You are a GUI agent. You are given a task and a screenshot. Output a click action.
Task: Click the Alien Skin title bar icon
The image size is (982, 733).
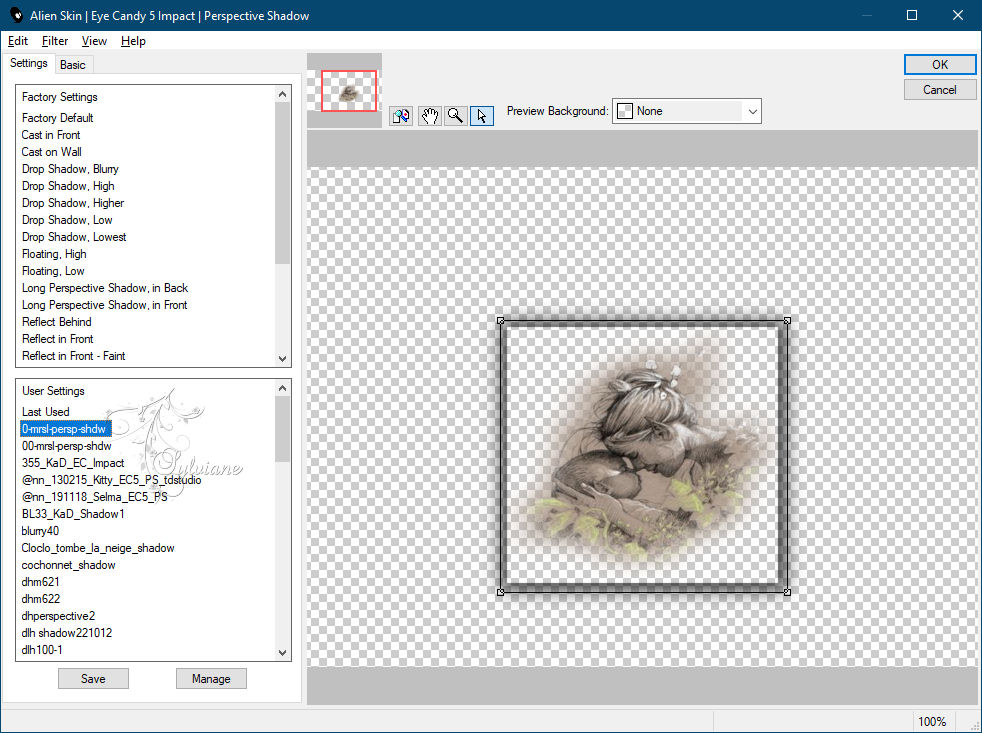(x=15, y=15)
